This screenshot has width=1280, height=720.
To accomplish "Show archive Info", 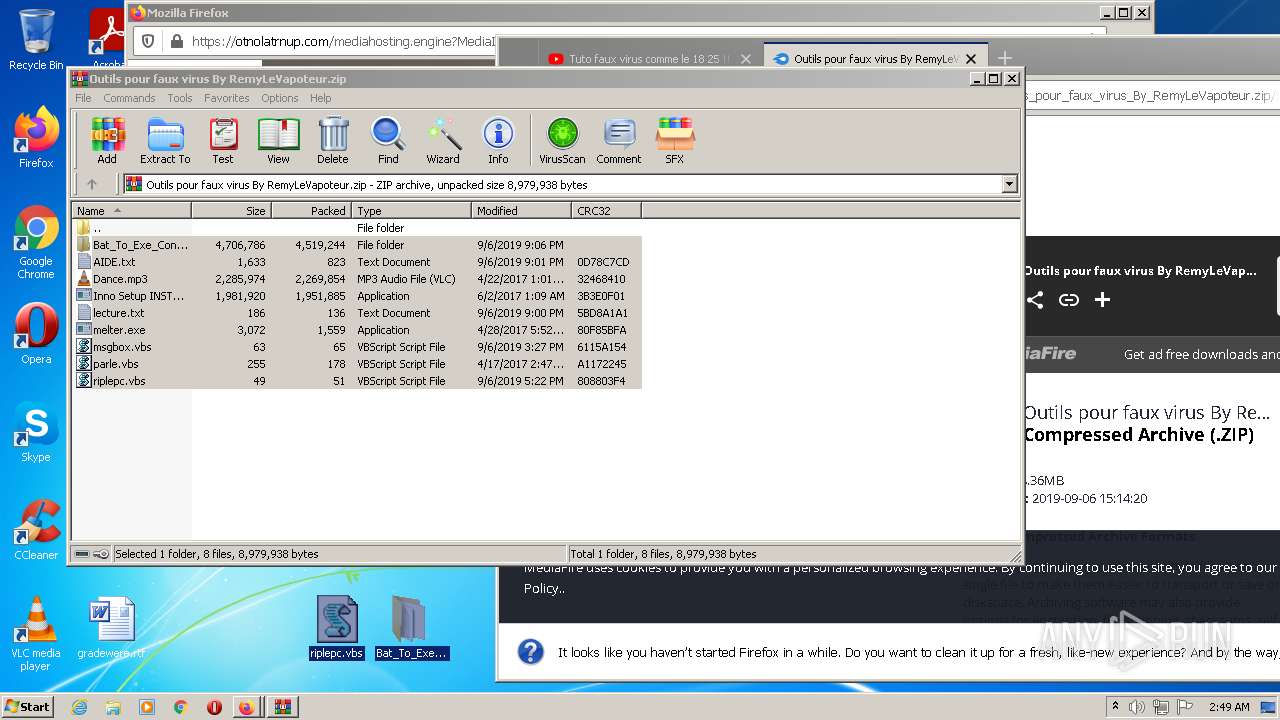I will (498, 141).
